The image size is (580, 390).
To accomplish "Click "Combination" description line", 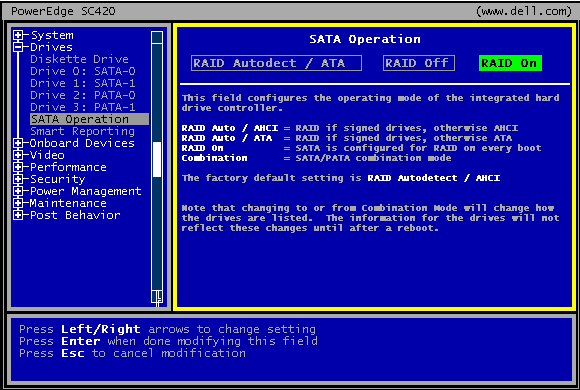I will tap(316, 158).
